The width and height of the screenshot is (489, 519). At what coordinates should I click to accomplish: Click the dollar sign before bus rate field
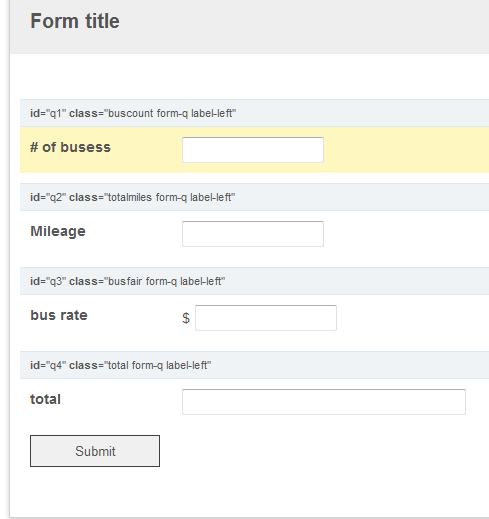186,318
